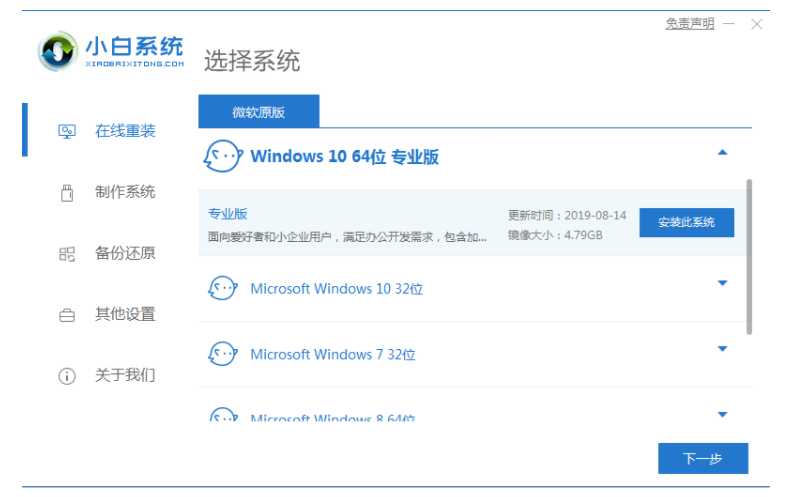
Task: Select the 专业版 edition row
Action: [350, 222]
